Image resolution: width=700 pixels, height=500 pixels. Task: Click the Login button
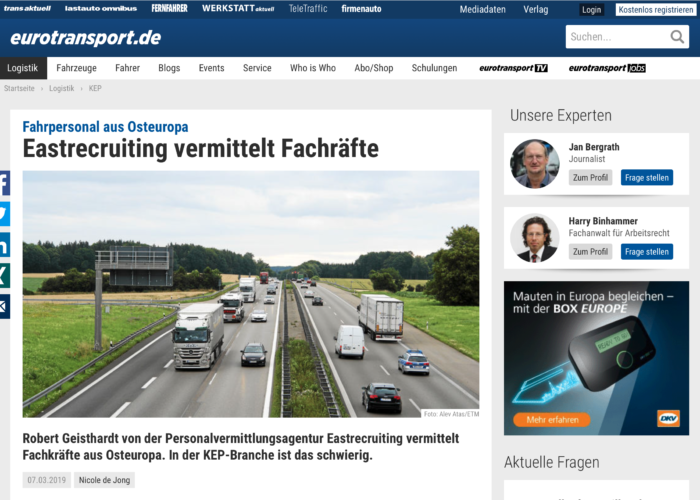coord(592,9)
